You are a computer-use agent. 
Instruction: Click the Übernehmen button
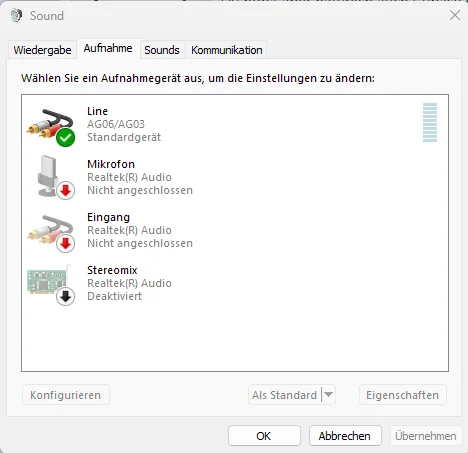(426, 436)
